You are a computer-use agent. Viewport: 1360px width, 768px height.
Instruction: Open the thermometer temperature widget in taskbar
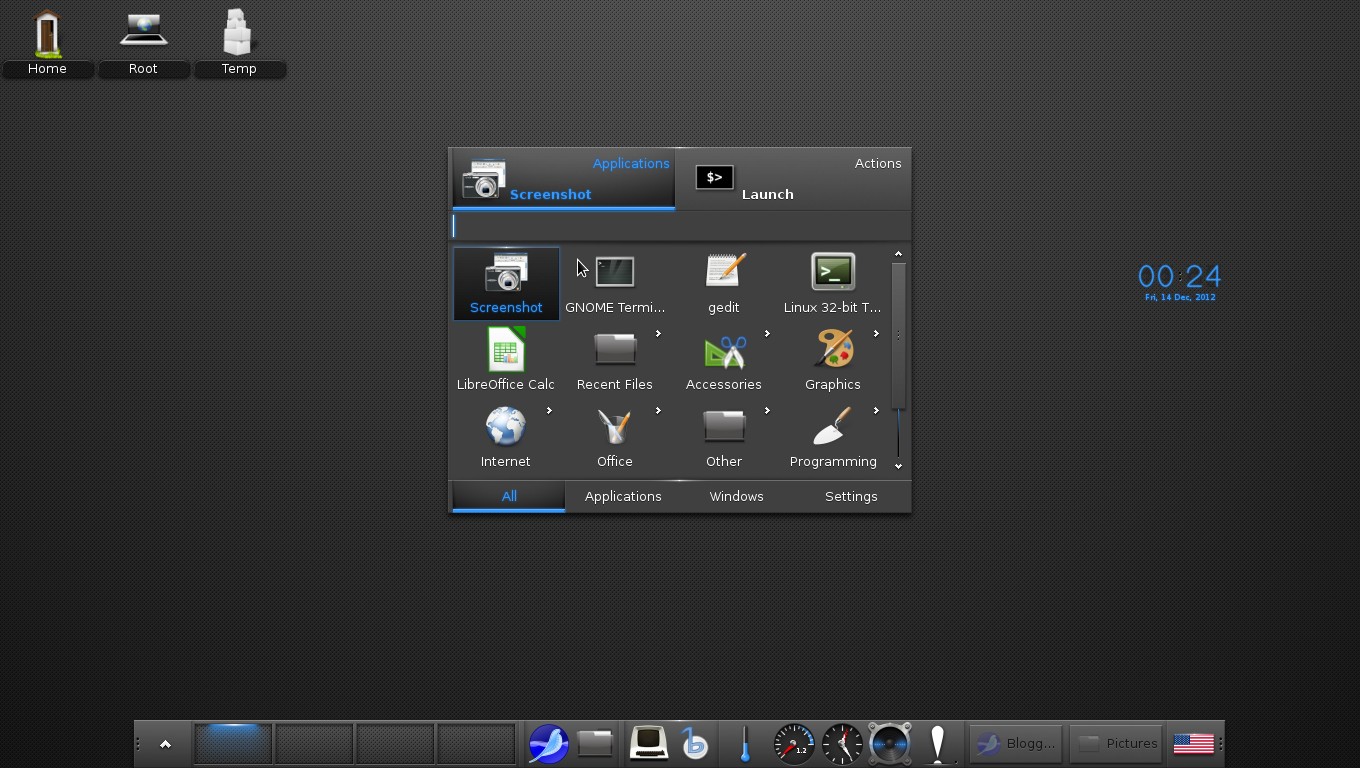tap(744, 743)
